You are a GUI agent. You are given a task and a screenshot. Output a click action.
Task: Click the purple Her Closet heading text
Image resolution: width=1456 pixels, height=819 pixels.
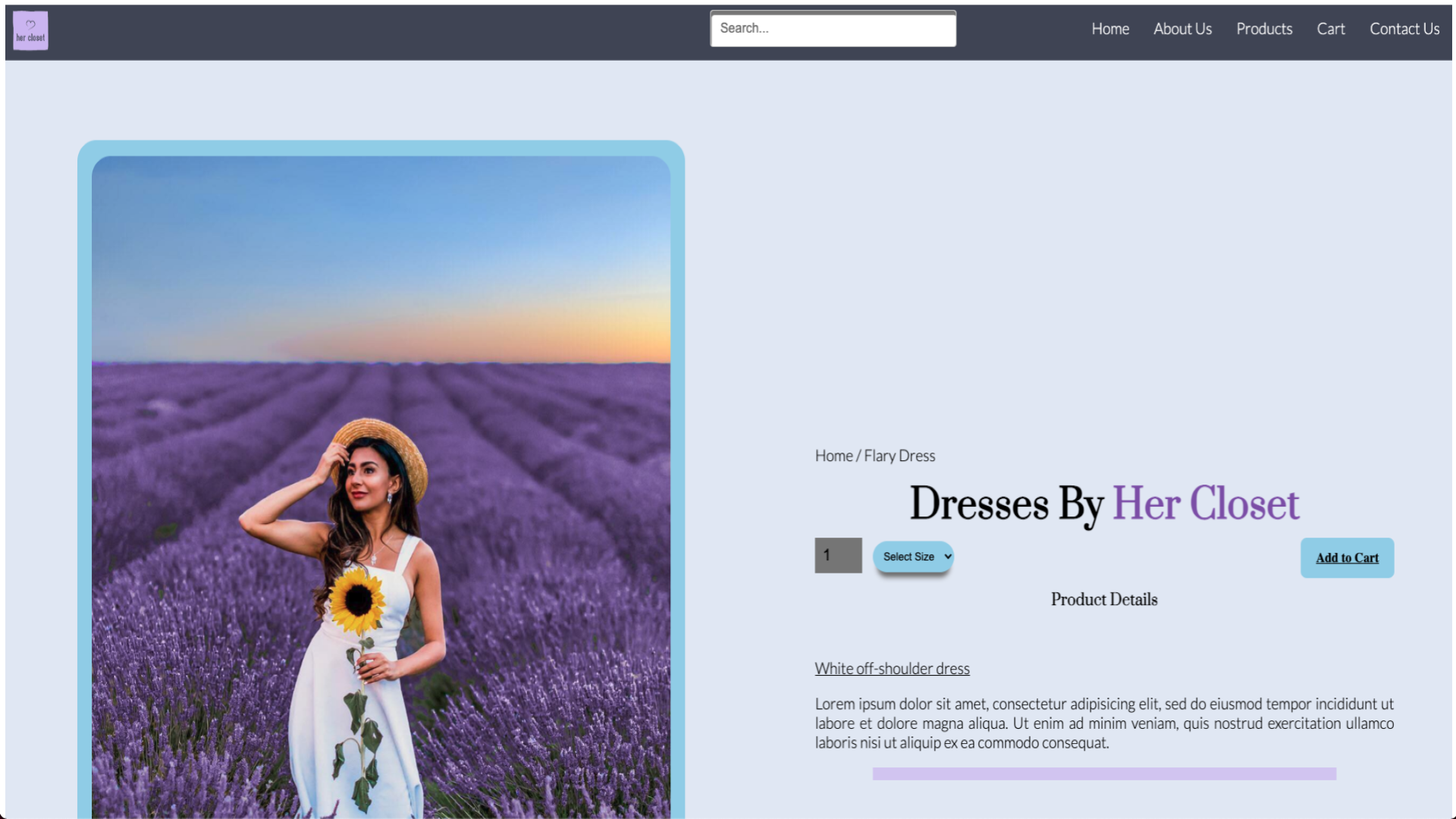click(x=1206, y=504)
